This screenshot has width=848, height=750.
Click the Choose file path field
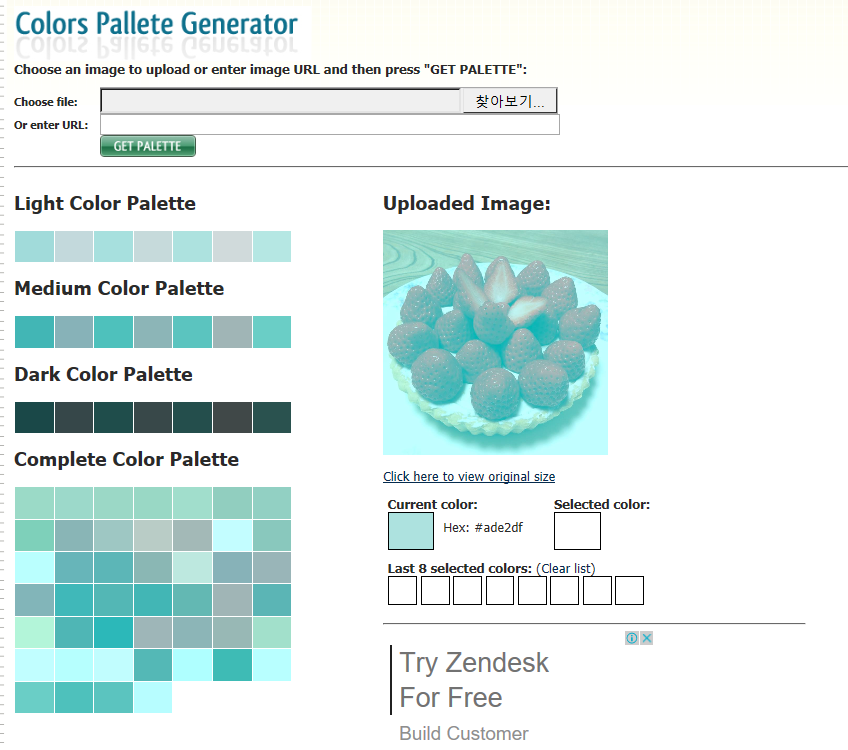point(281,101)
